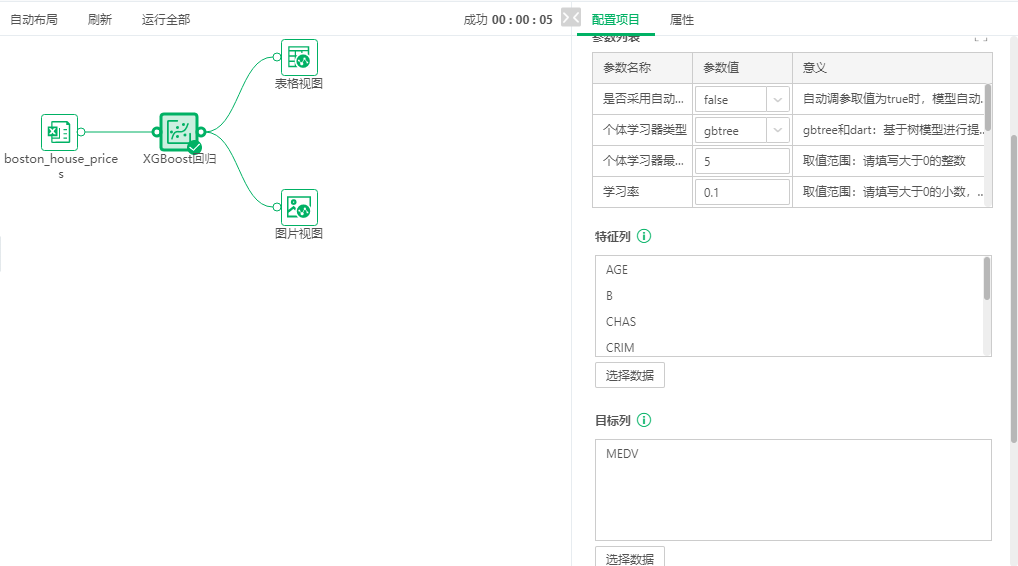Click the right panel vertical scrollbar

coord(1014,289)
